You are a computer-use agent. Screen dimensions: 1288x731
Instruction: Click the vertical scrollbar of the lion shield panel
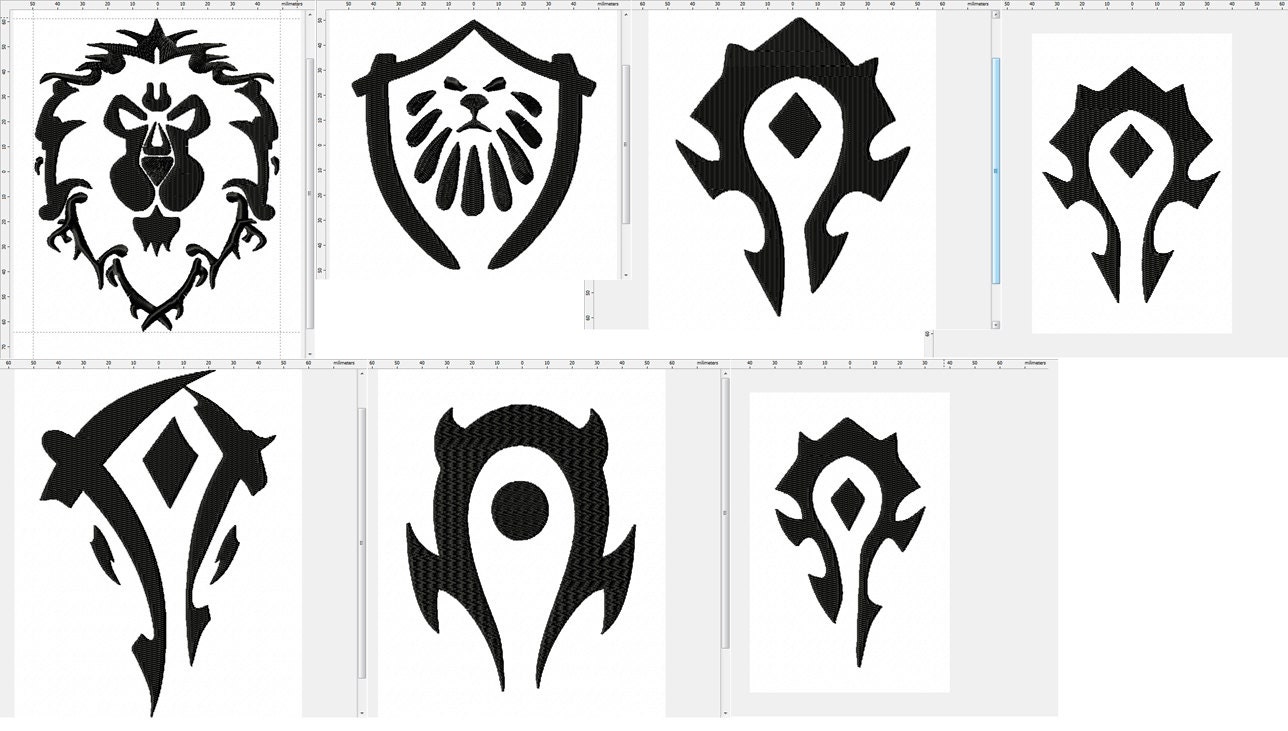[x=627, y=145]
